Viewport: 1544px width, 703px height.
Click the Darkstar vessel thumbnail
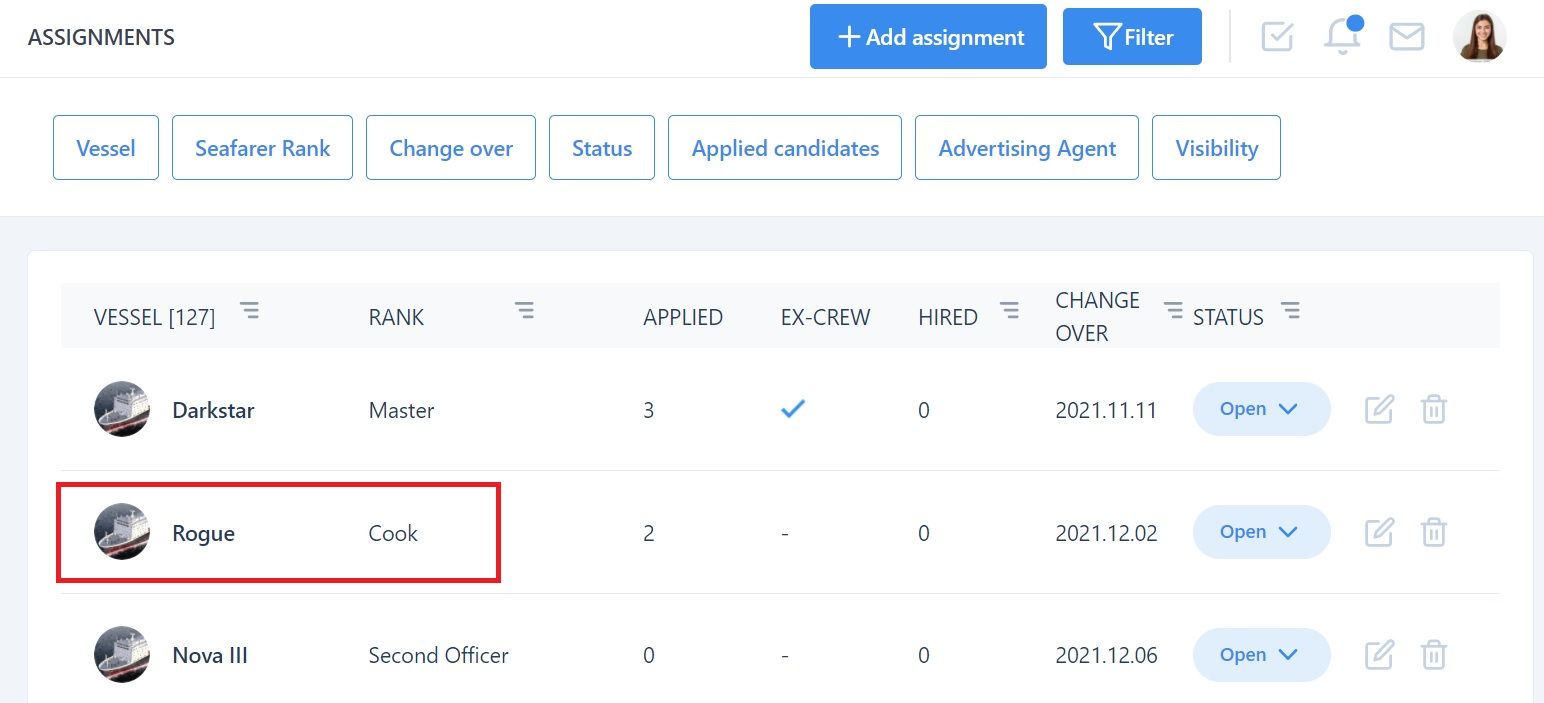click(x=122, y=409)
